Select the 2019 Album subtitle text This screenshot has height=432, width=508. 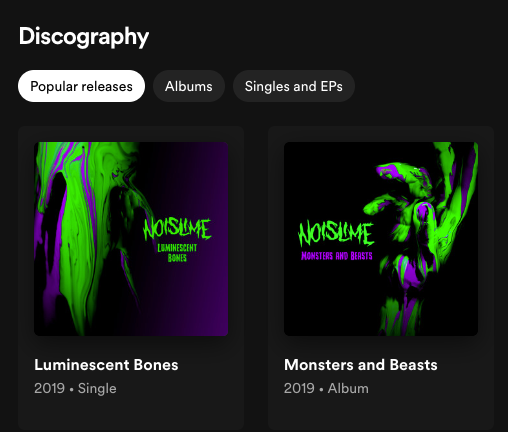click(326, 389)
